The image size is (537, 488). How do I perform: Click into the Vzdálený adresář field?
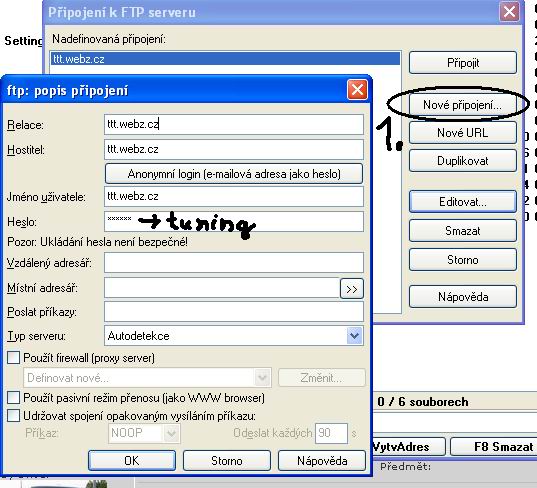pos(234,263)
